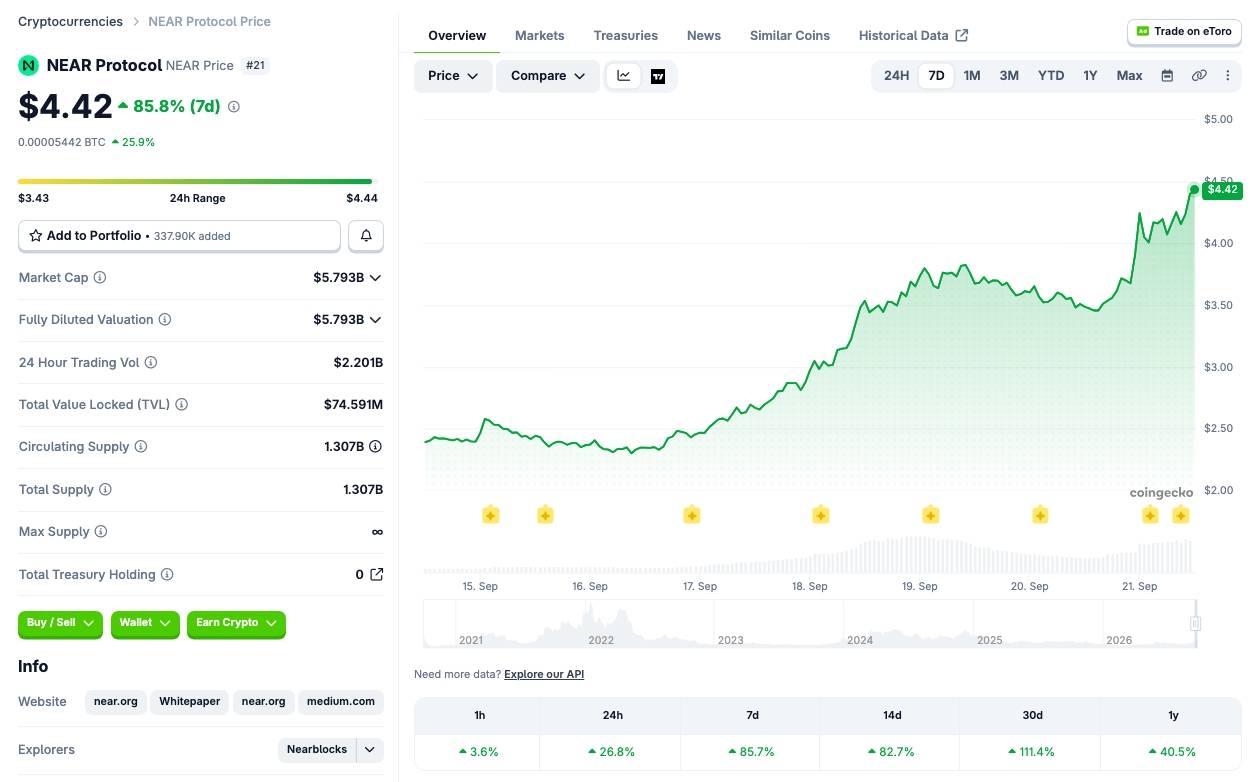Click the news marker under 19. Sep
The image size is (1252, 782).
click(931, 515)
